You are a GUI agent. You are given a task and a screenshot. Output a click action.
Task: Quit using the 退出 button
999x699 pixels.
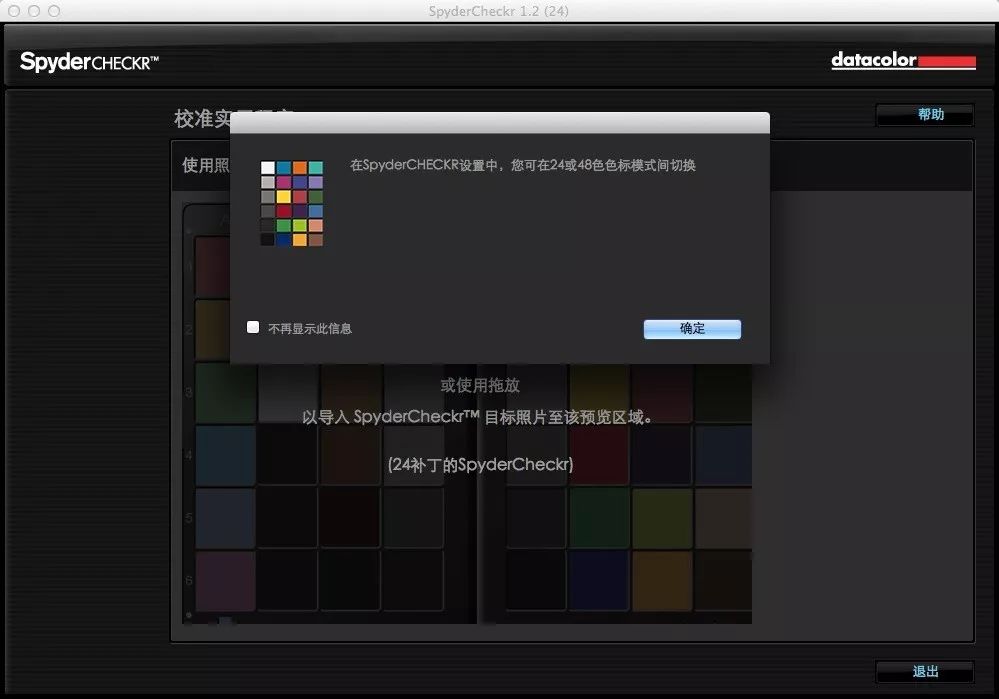click(925, 672)
